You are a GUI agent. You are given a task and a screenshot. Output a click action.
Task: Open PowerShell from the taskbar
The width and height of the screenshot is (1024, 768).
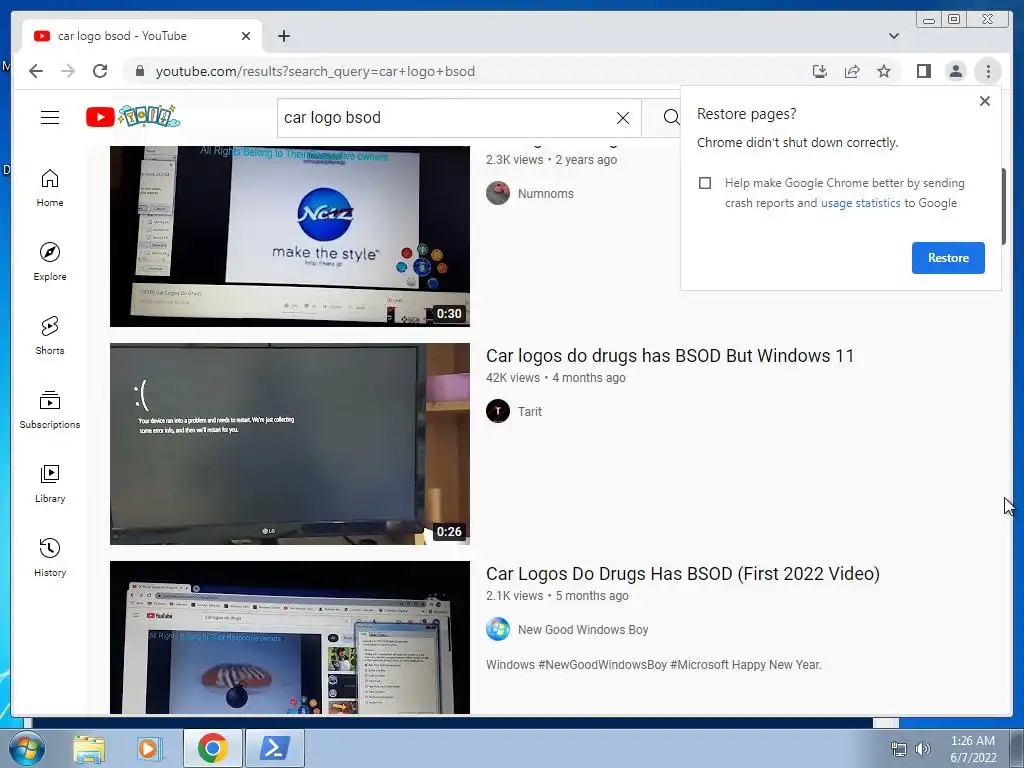274,748
